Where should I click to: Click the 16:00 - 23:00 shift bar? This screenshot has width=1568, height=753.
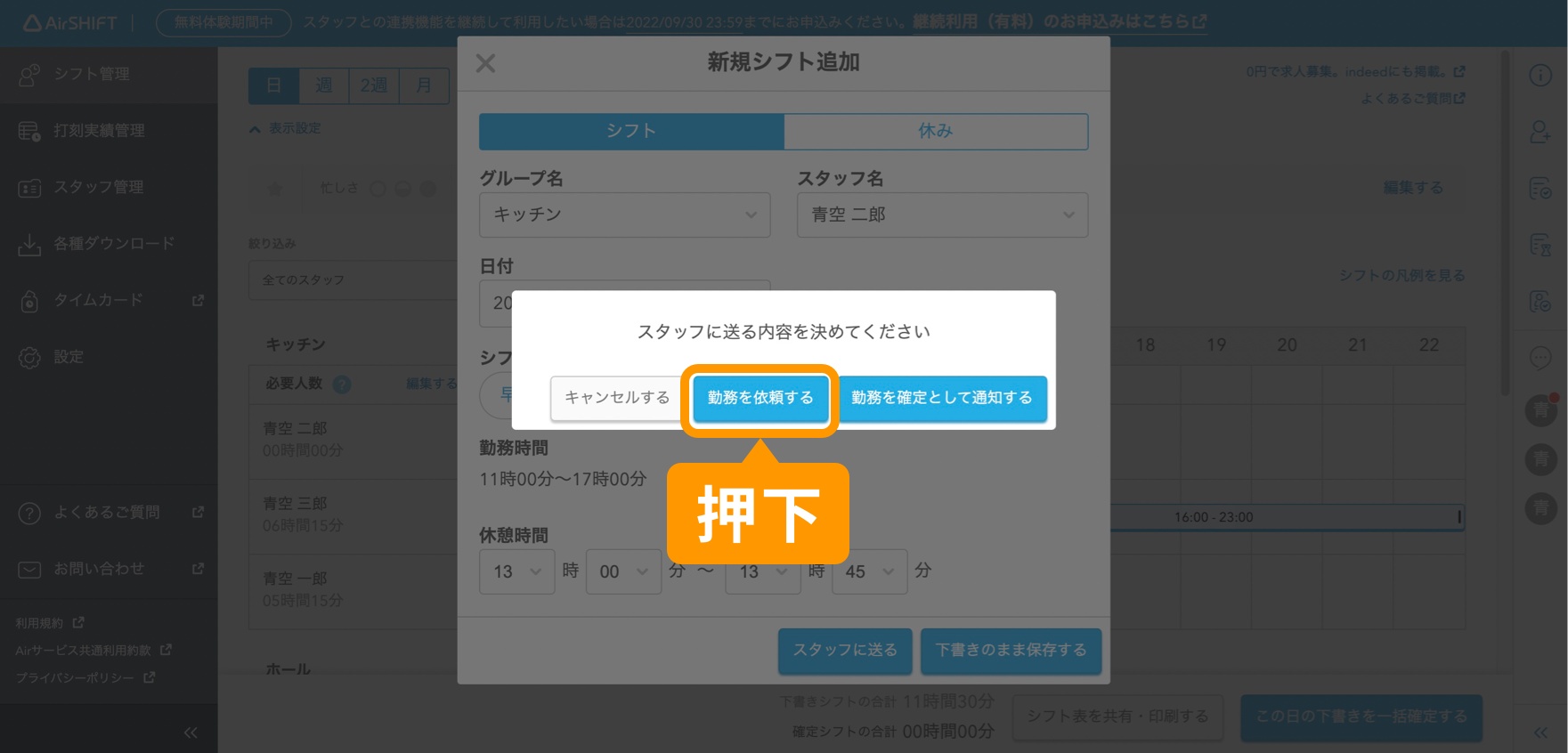coord(1287,517)
